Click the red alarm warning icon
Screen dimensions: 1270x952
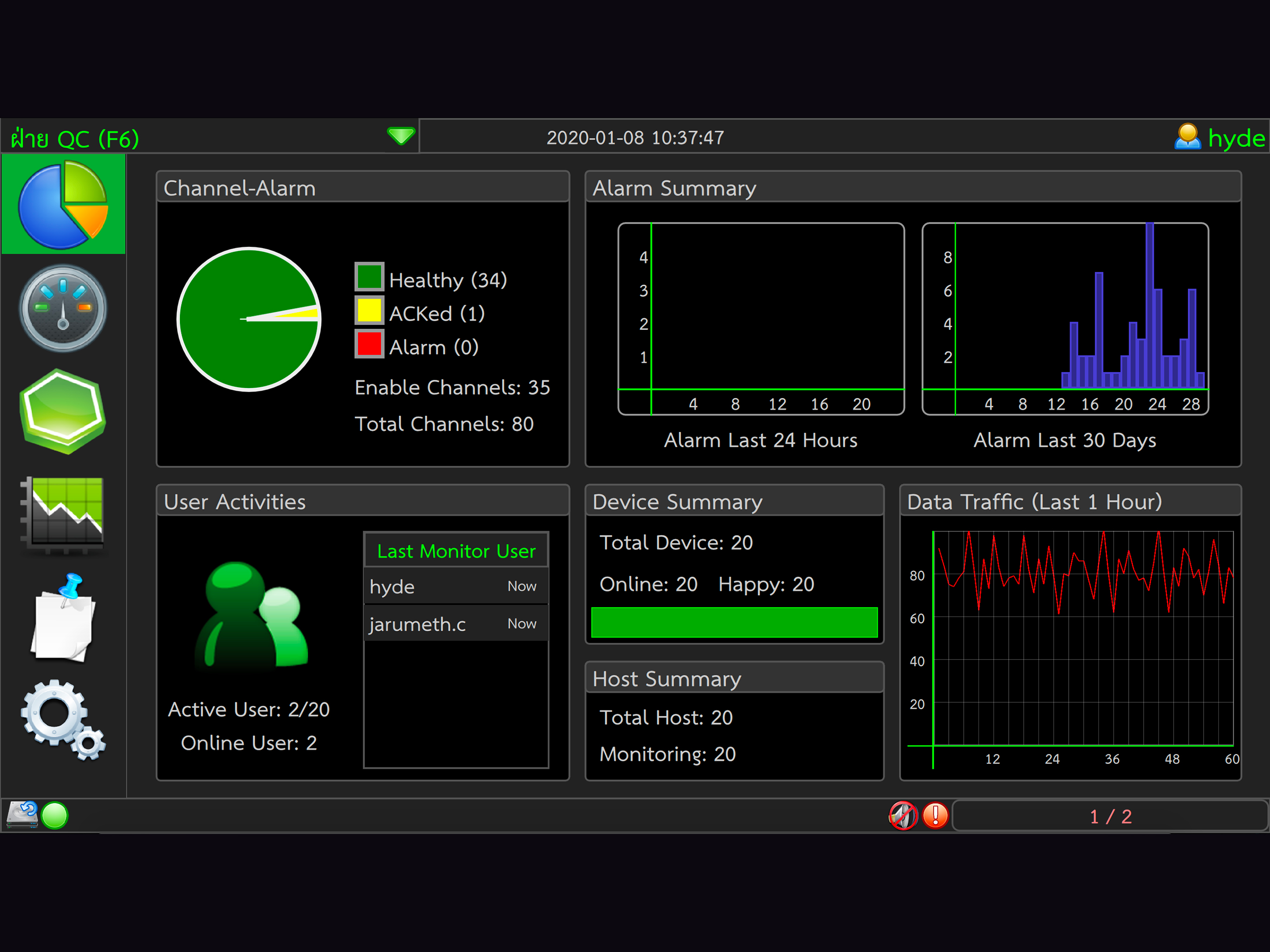[935, 815]
